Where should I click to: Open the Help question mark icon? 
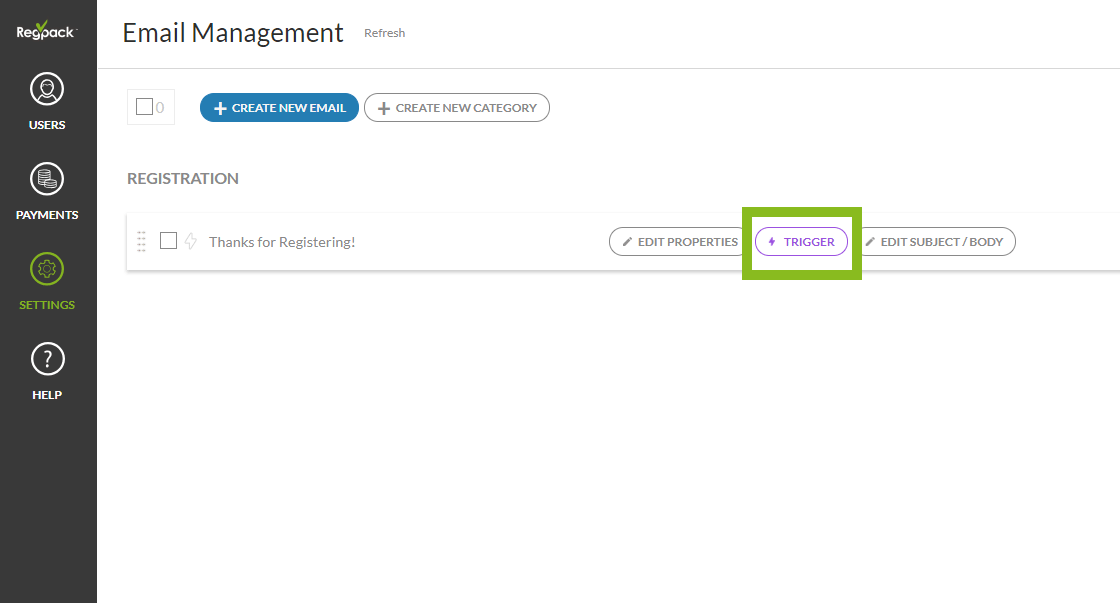[47, 359]
